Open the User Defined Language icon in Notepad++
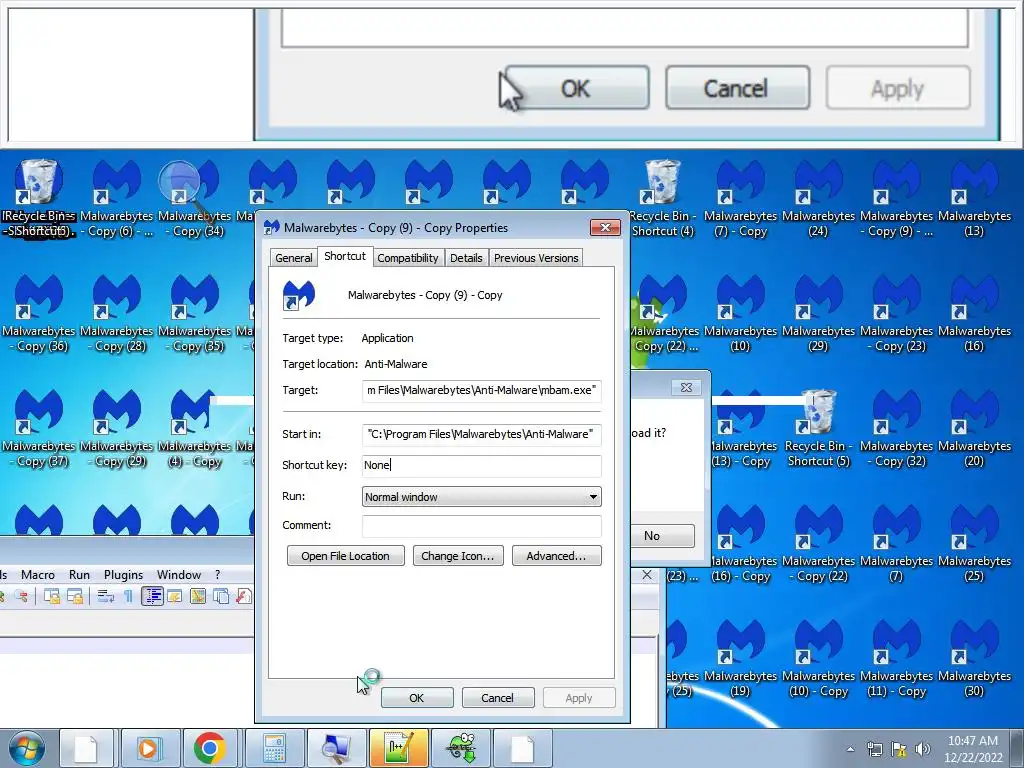The image size is (1024, 768). 174,596
